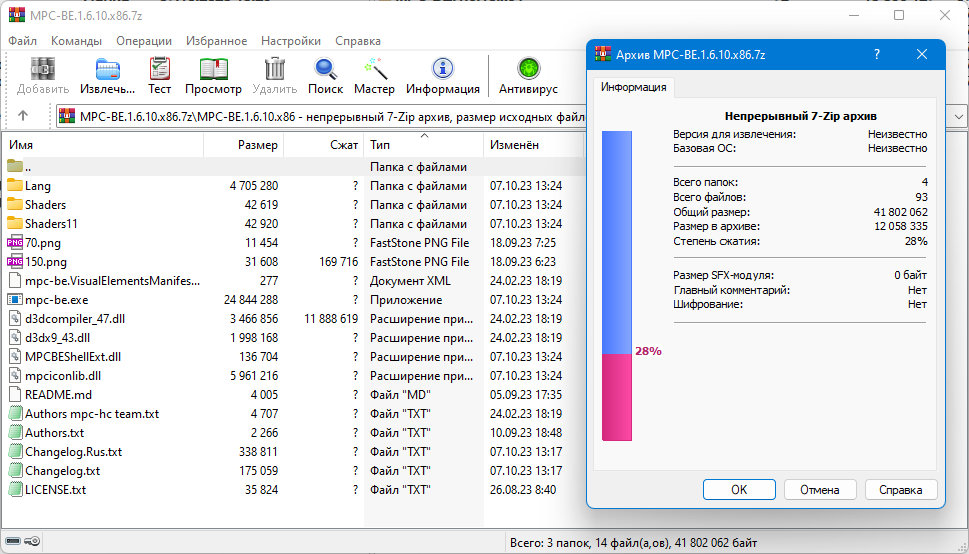
Task: Click the status bar total summary
Action: click(633, 543)
